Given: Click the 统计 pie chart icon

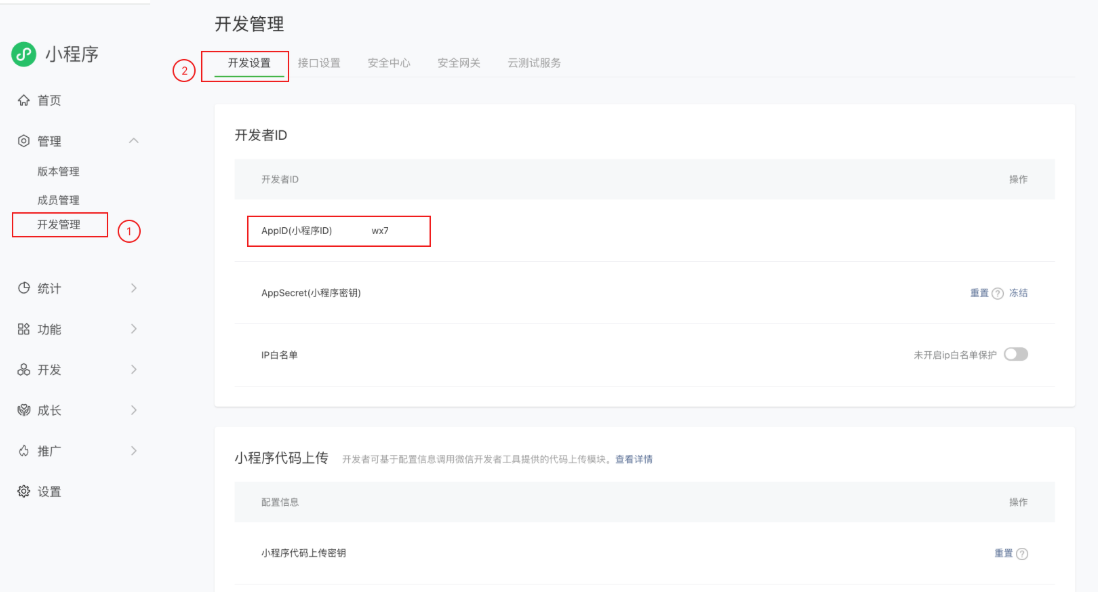Looking at the screenshot, I should [23, 288].
